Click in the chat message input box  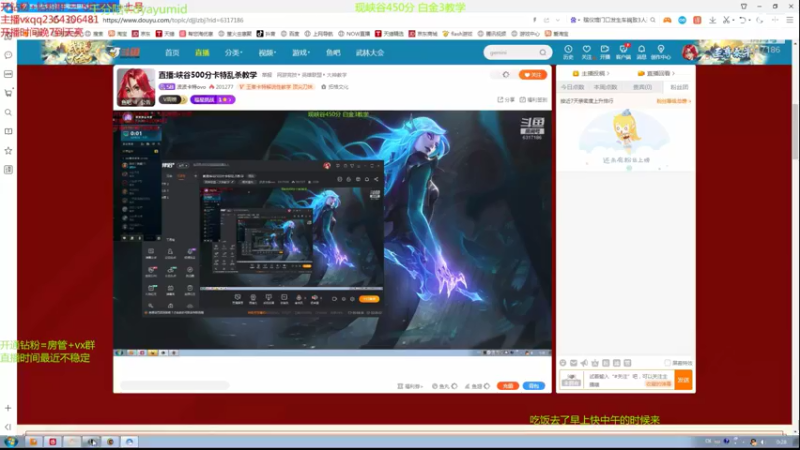coord(629,380)
